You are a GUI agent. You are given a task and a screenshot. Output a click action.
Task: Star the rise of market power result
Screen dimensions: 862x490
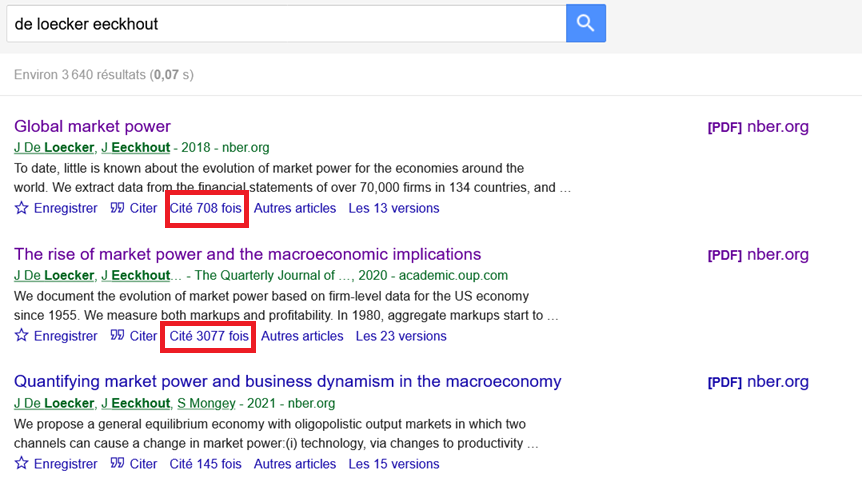[x=56, y=336]
